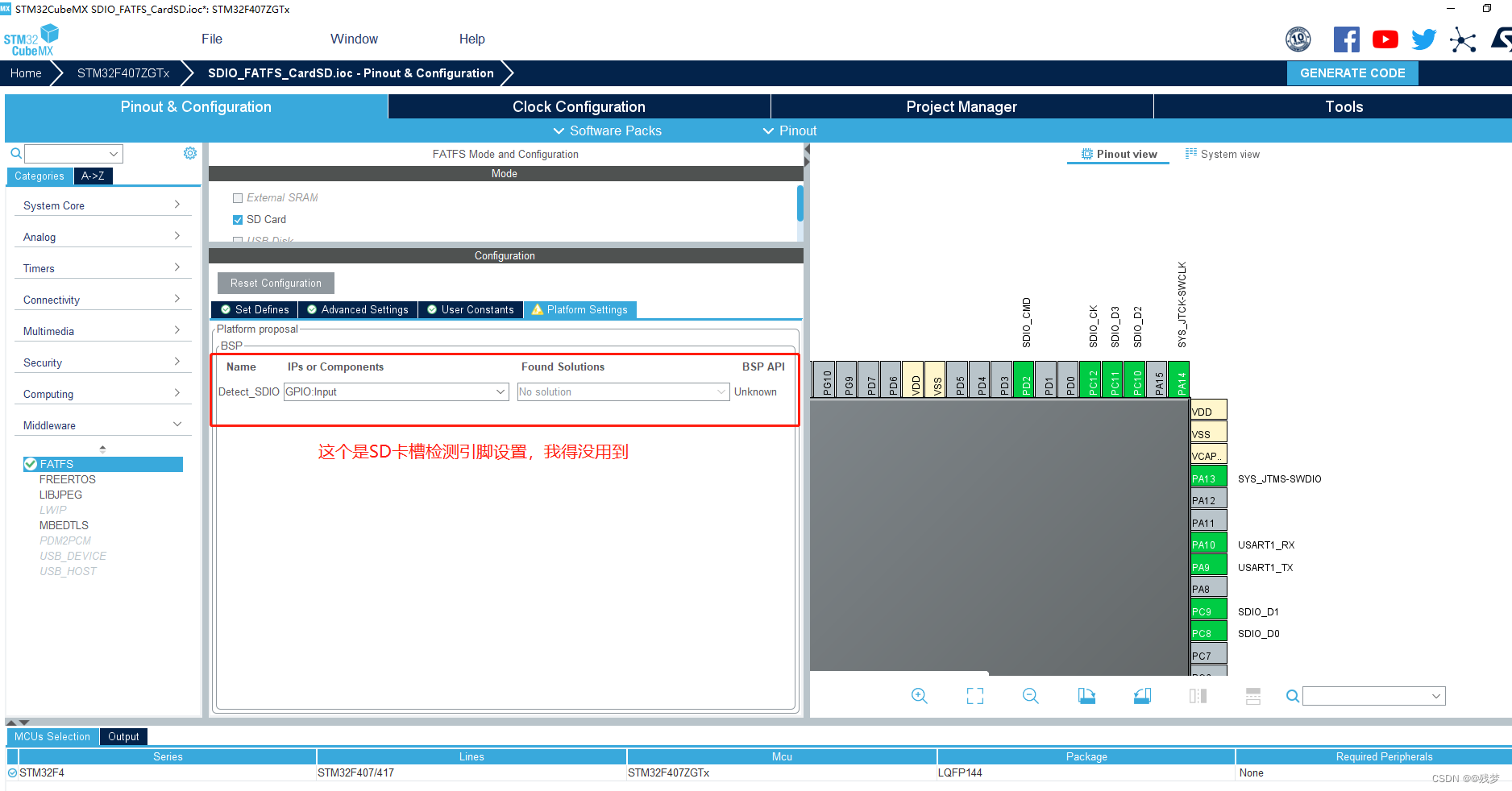
Task: Click the split vertical view icon
Action: [1198, 696]
